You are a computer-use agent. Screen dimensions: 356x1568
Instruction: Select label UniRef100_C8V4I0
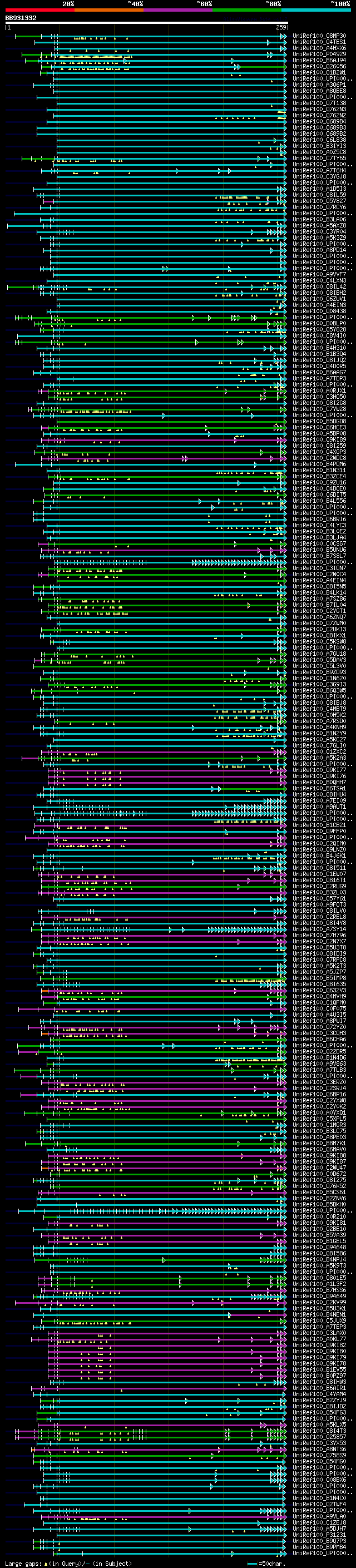319,335
